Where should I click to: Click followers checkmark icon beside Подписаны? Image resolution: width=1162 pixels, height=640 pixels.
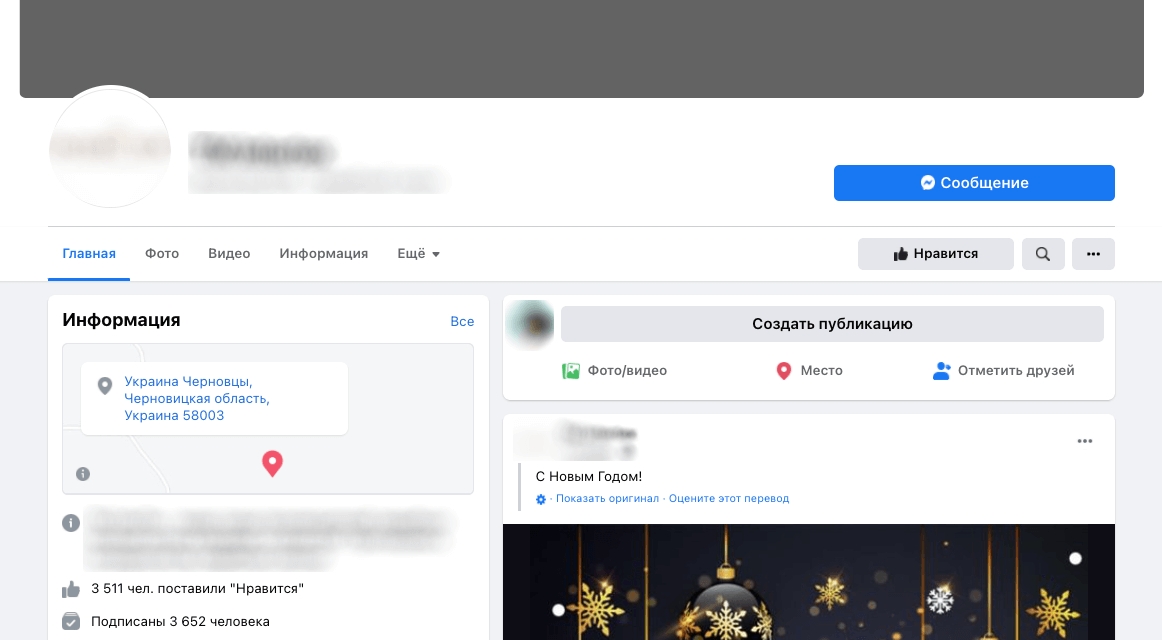(x=70, y=621)
